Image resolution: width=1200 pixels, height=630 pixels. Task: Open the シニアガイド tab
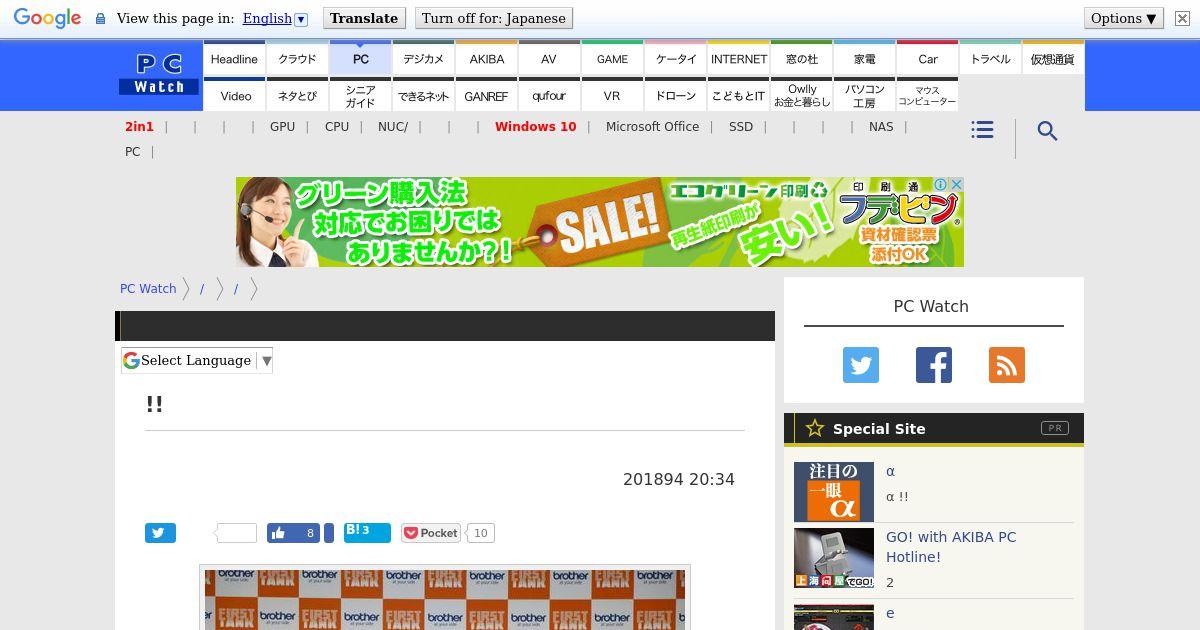coord(360,95)
